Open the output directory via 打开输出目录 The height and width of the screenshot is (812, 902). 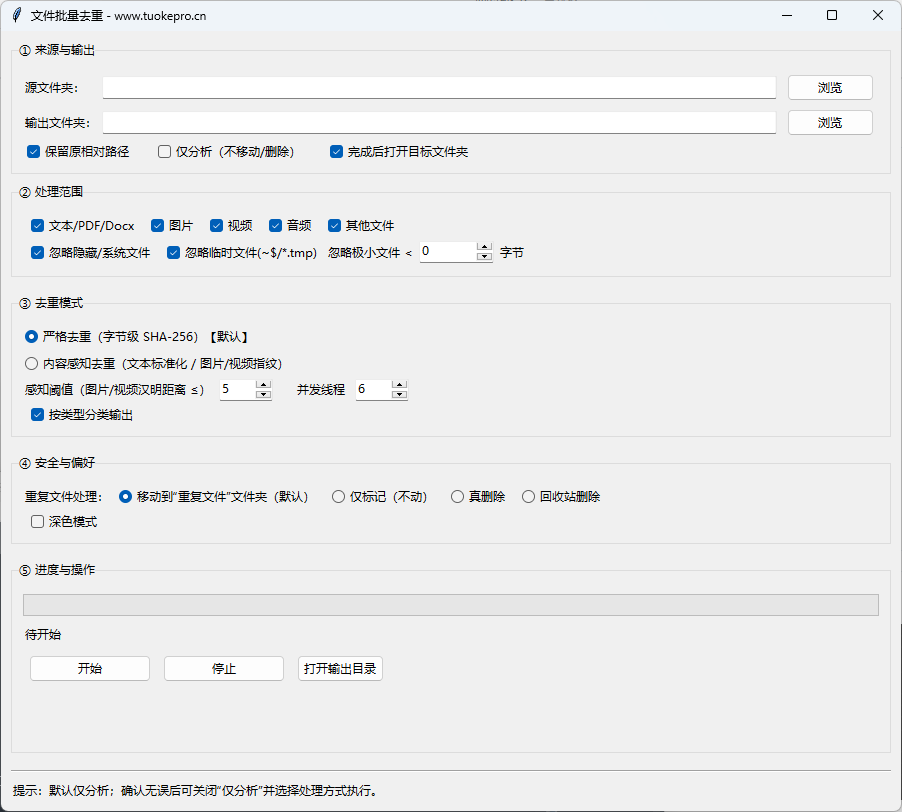(340, 668)
